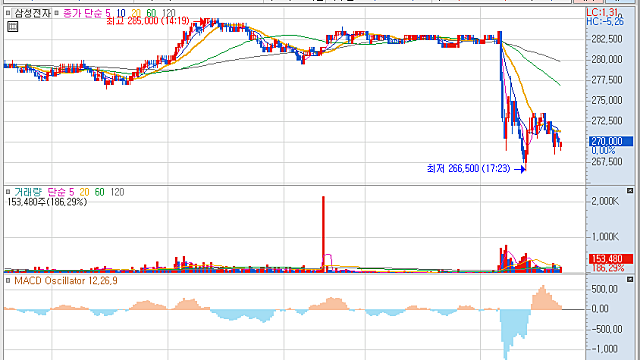Click the blue 270,000 current price tag
Viewport: 640px width, 360px height.
(x=611, y=141)
